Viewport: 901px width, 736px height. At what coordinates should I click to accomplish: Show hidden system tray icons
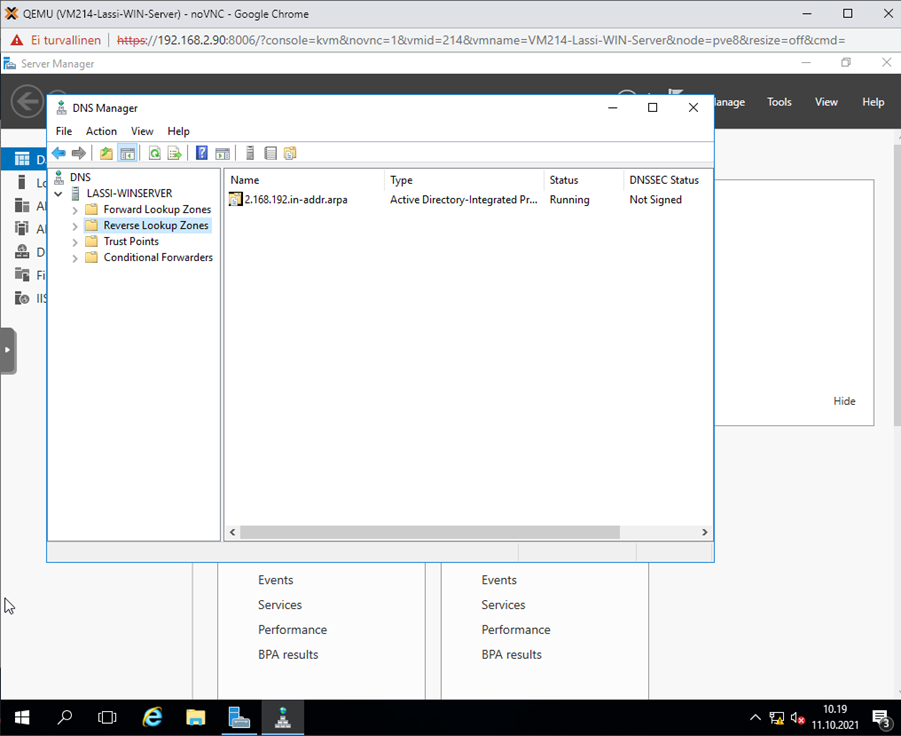(x=756, y=718)
